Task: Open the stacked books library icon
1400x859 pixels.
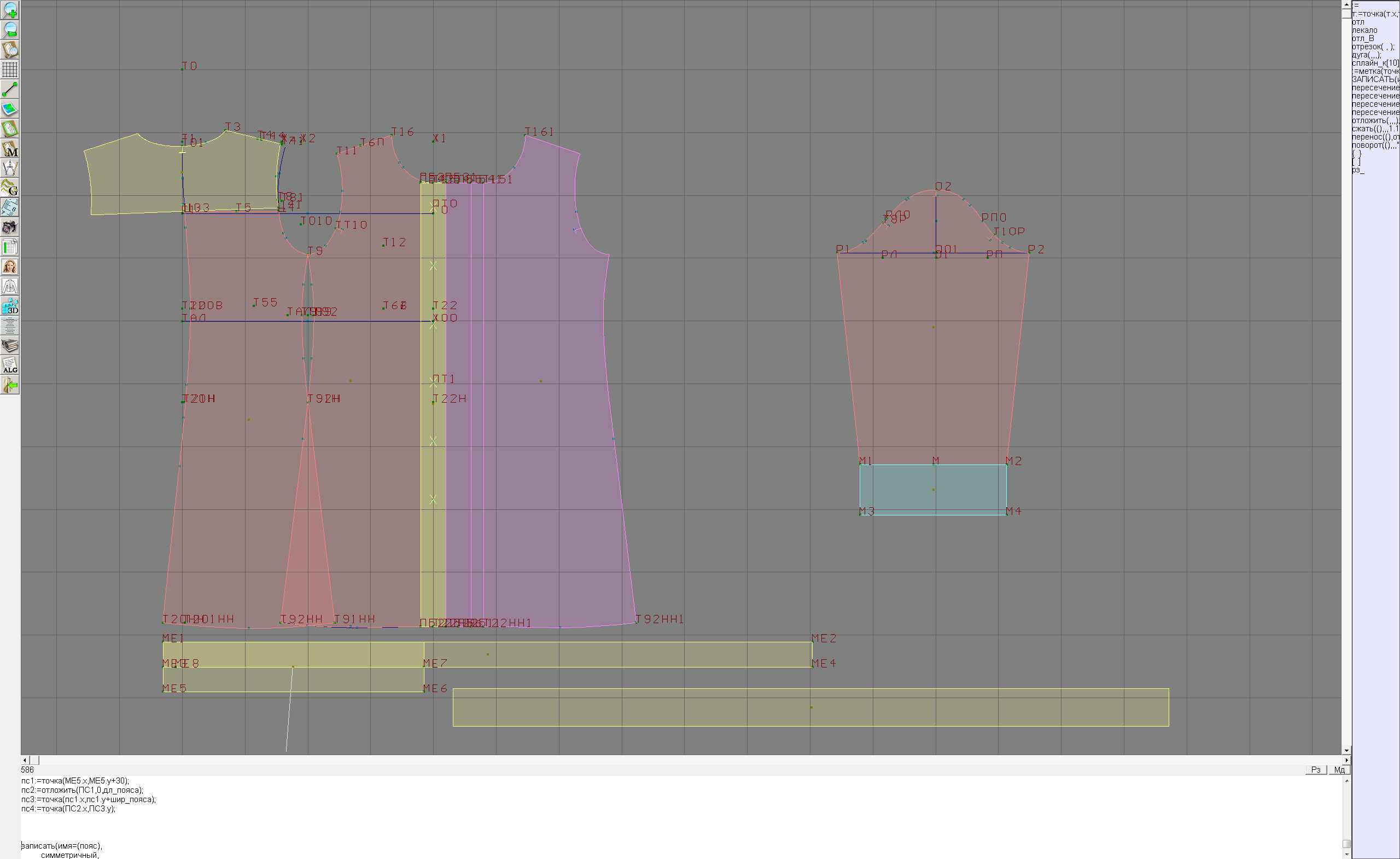Action: pyautogui.click(x=10, y=346)
